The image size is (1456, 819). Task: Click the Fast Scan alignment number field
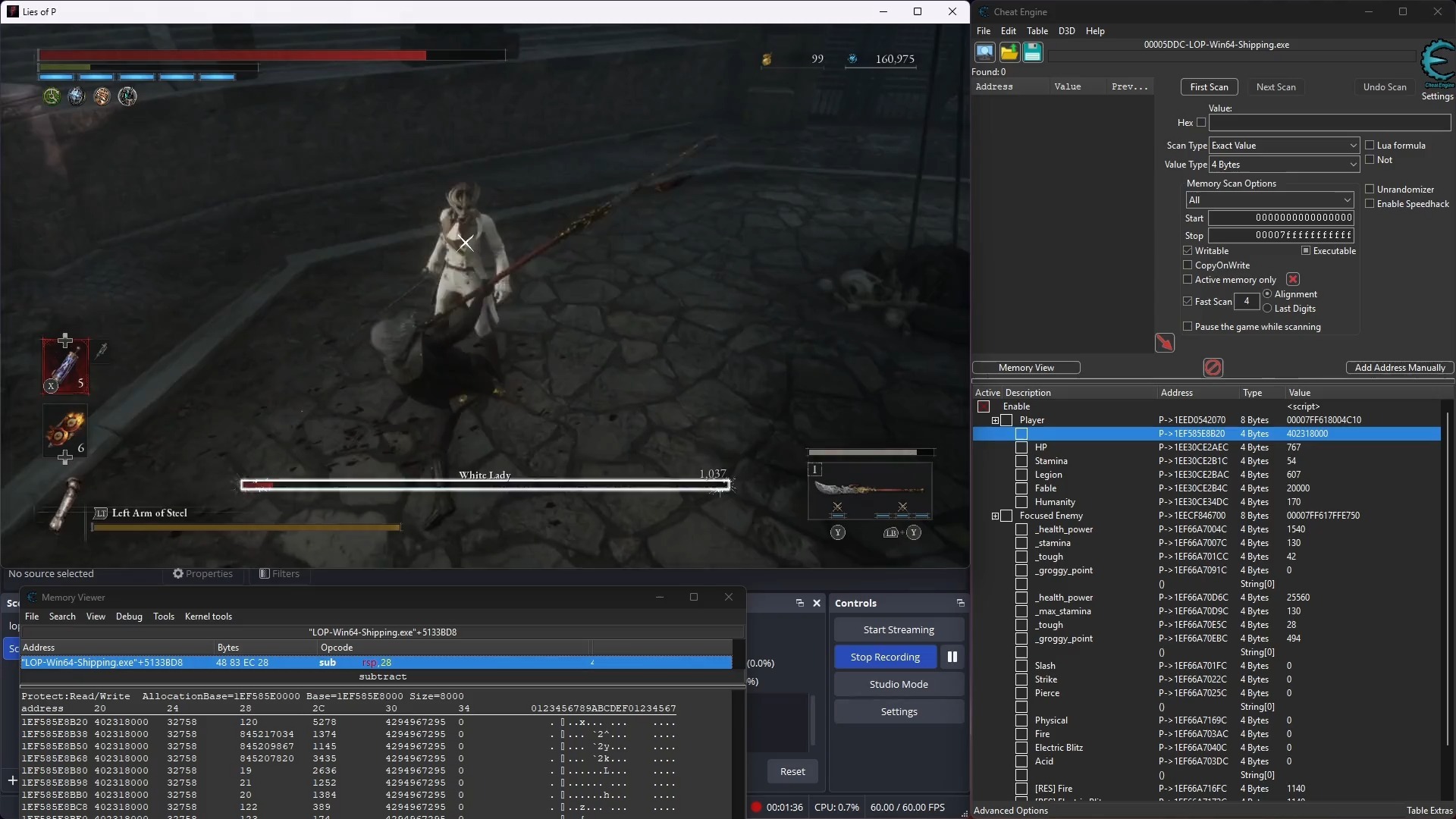1246,301
